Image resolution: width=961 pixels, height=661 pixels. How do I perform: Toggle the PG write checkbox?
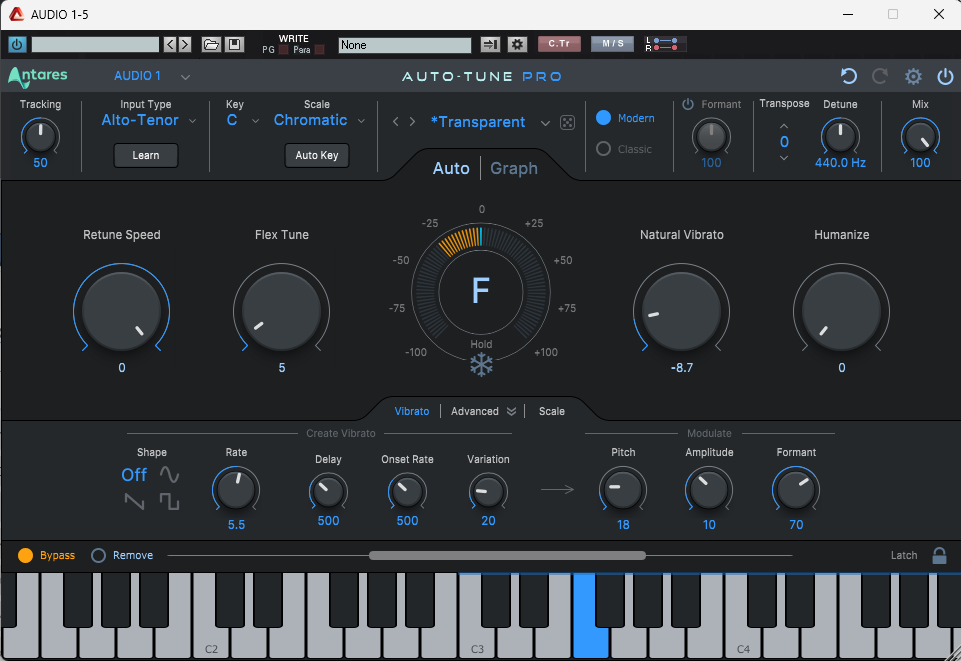point(283,50)
